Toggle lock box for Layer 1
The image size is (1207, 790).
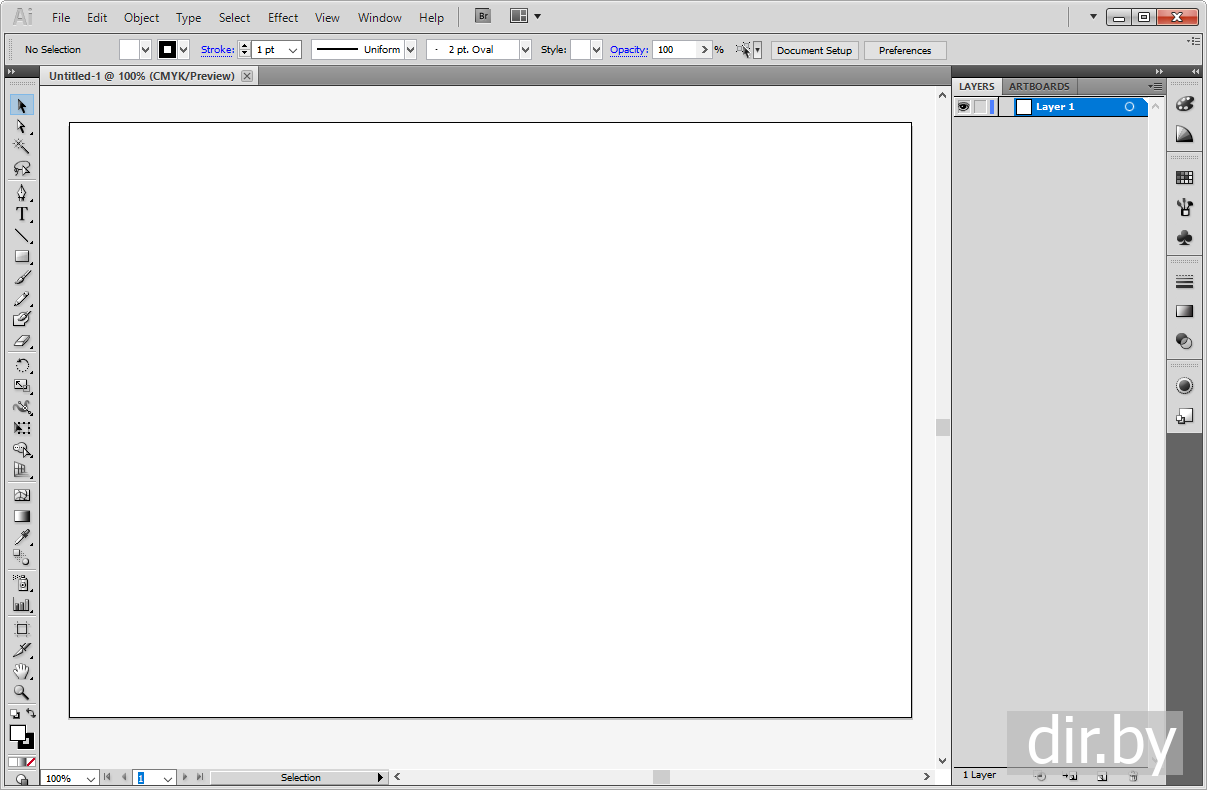coord(980,107)
